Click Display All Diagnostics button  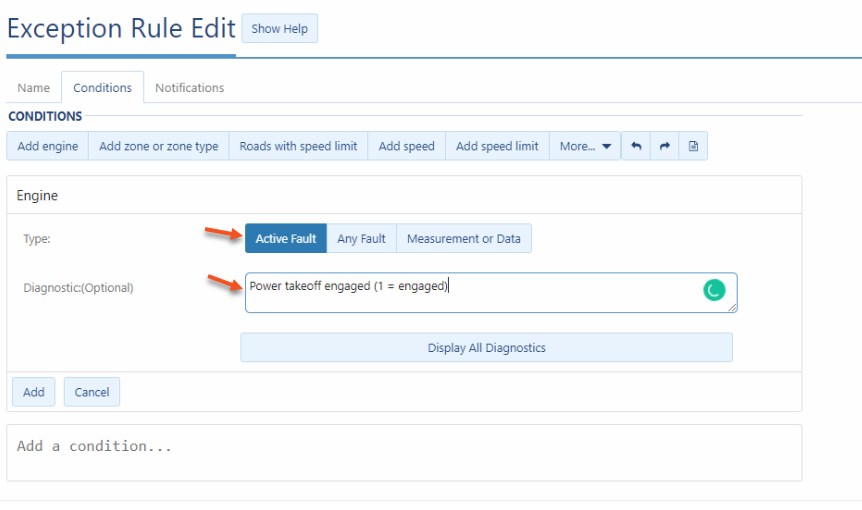click(x=486, y=348)
